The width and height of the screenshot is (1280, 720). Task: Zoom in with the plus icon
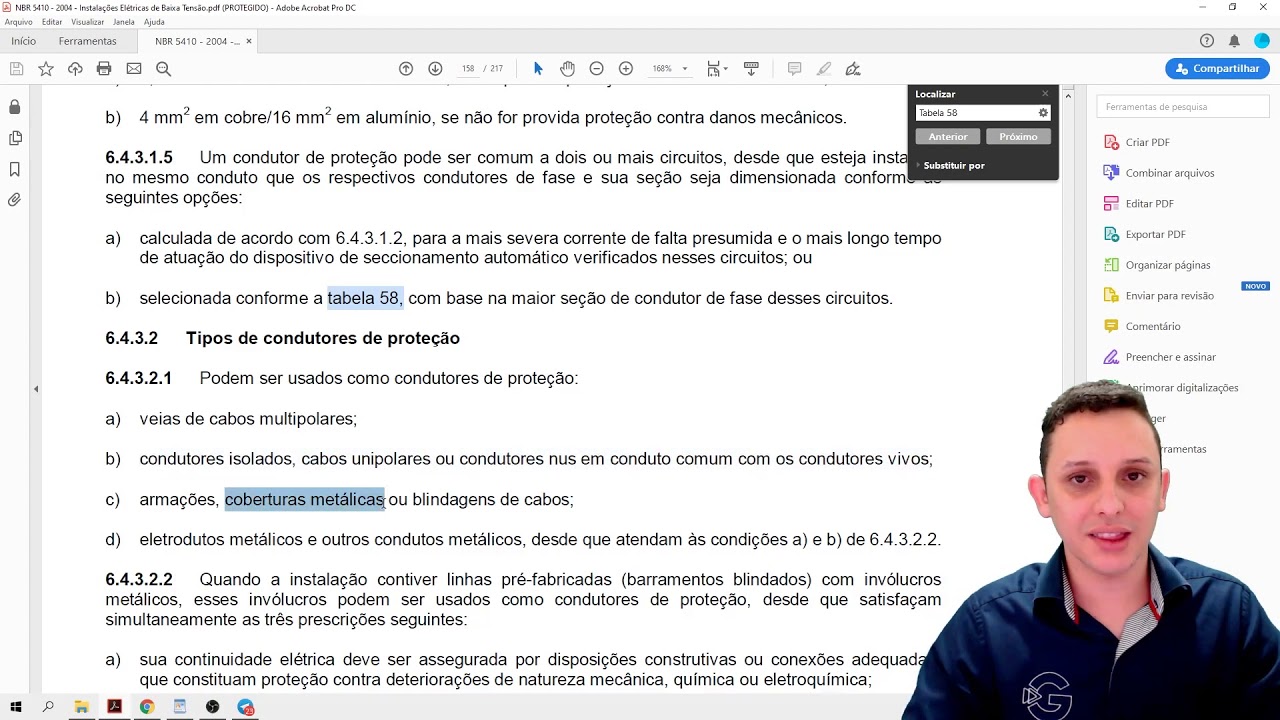pyautogui.click(x=626, y=69)
